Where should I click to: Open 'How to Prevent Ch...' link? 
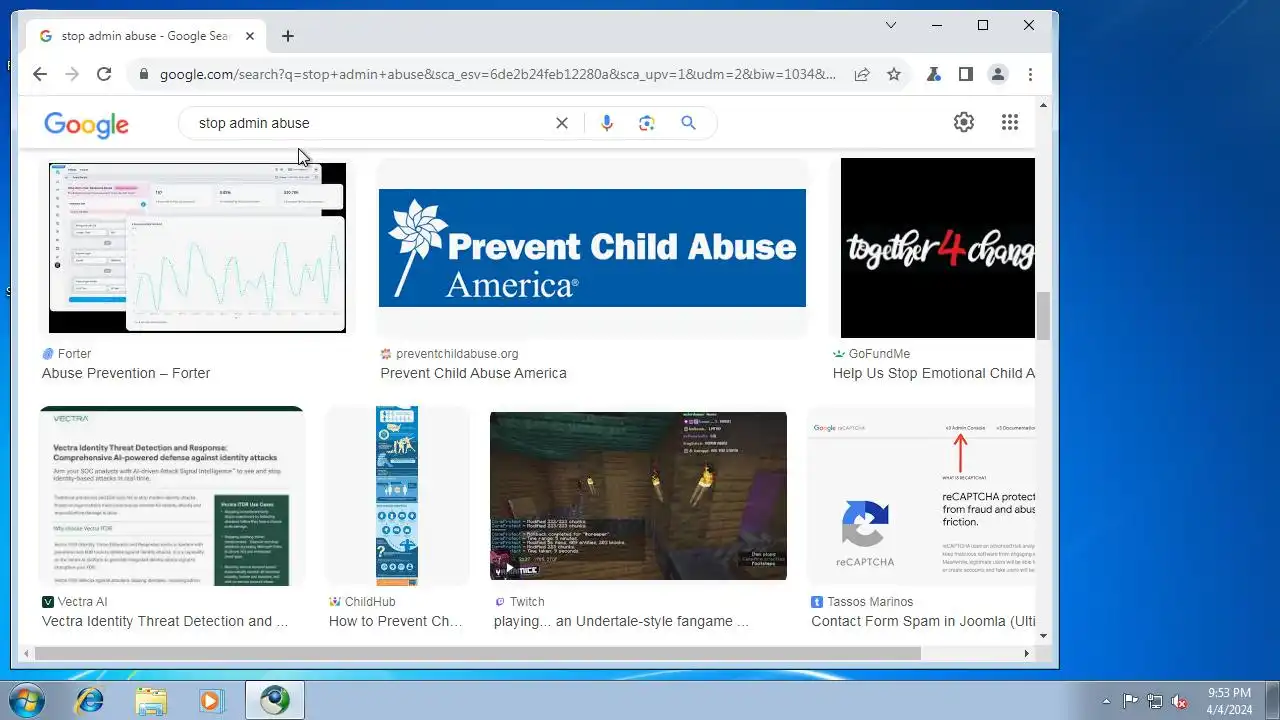(x=396, y=621)
